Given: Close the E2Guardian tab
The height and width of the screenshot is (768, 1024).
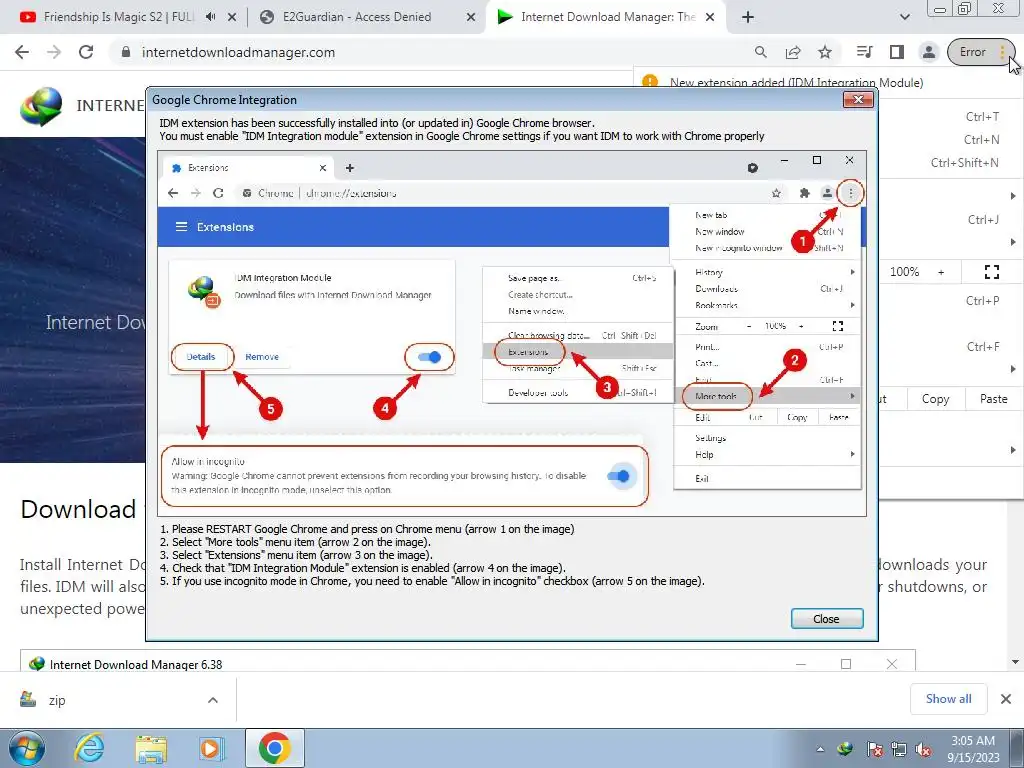Looking at the screenshot, I should (x=471, y=18).
